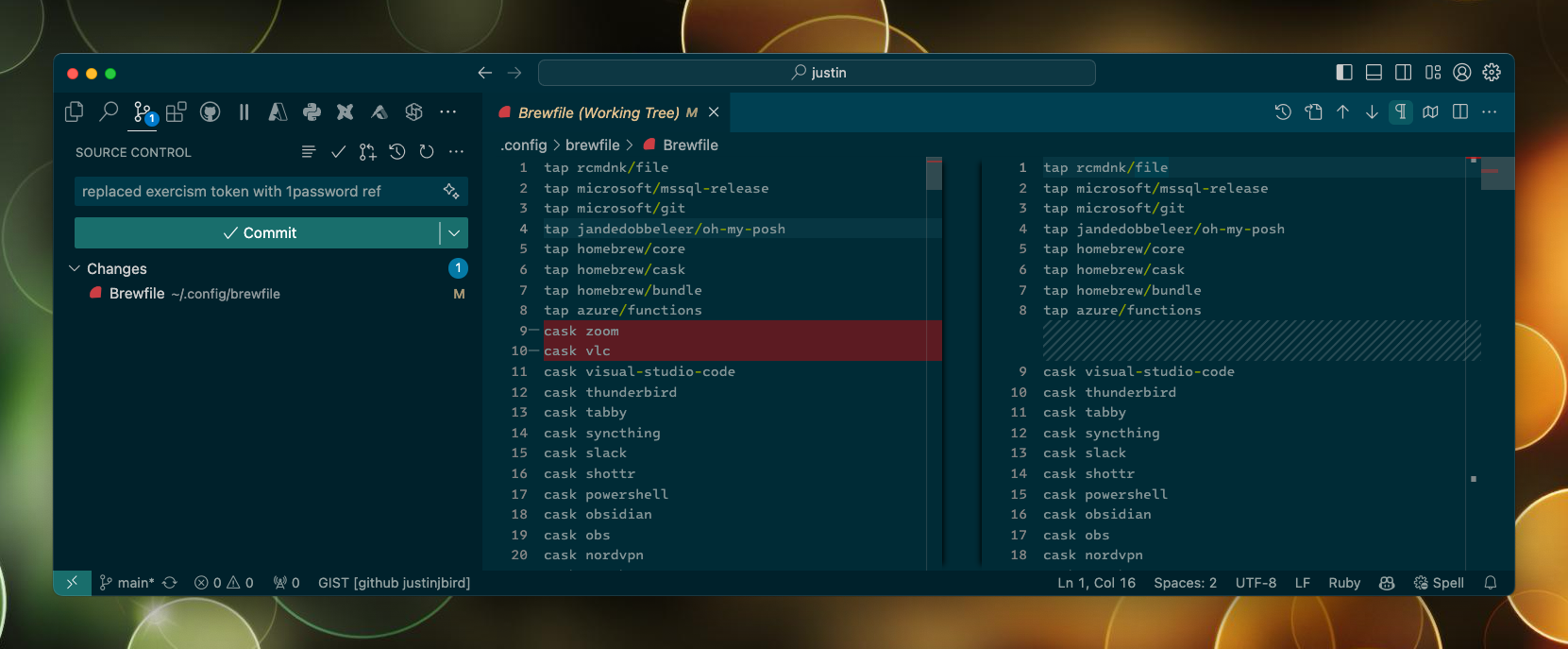
Task: Open the errors and warnings indicator
Action: pyautogui.click(x=224, y=583)
